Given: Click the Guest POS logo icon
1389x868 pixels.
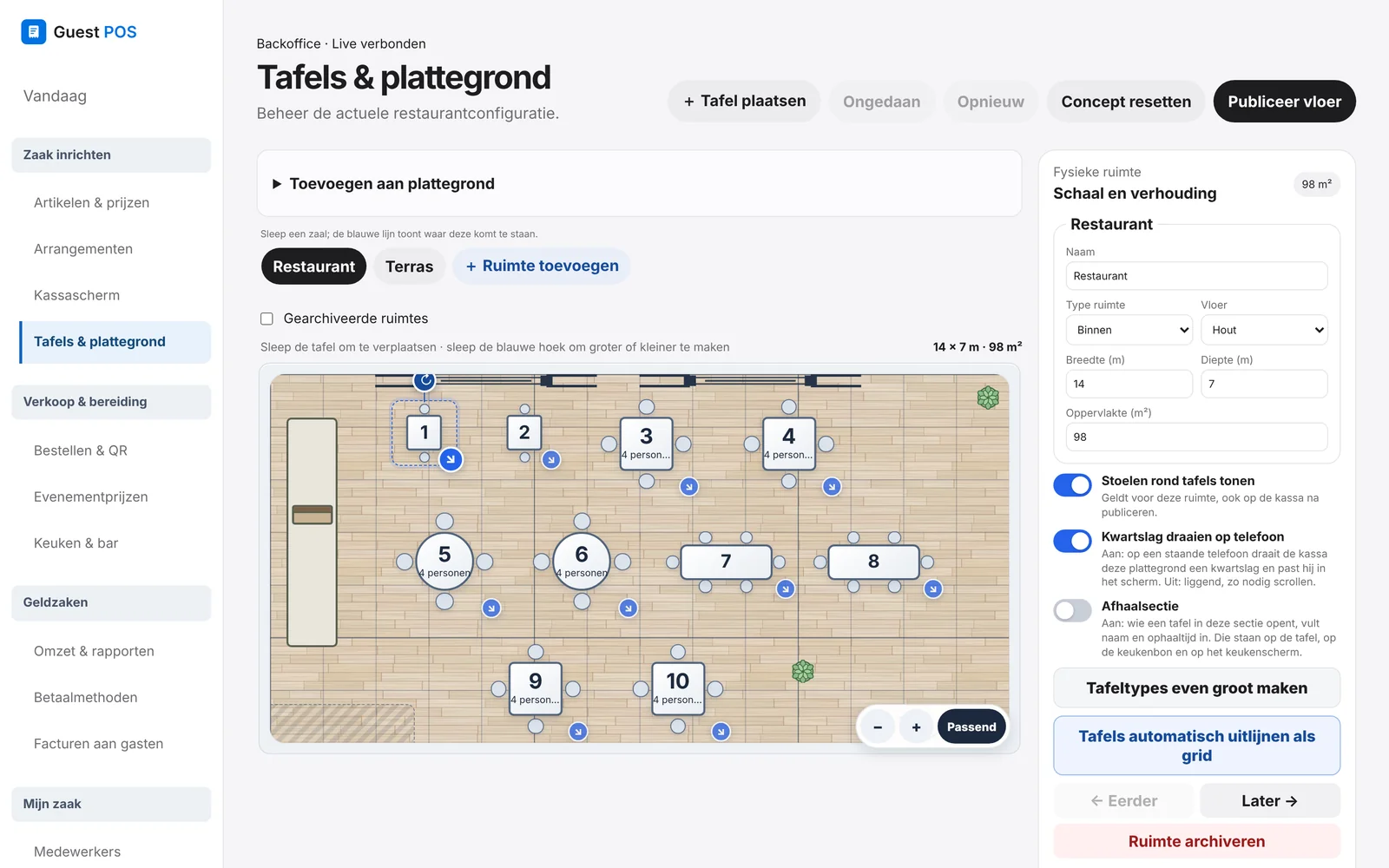Looking at the screenshot, I should click(33, 32).
